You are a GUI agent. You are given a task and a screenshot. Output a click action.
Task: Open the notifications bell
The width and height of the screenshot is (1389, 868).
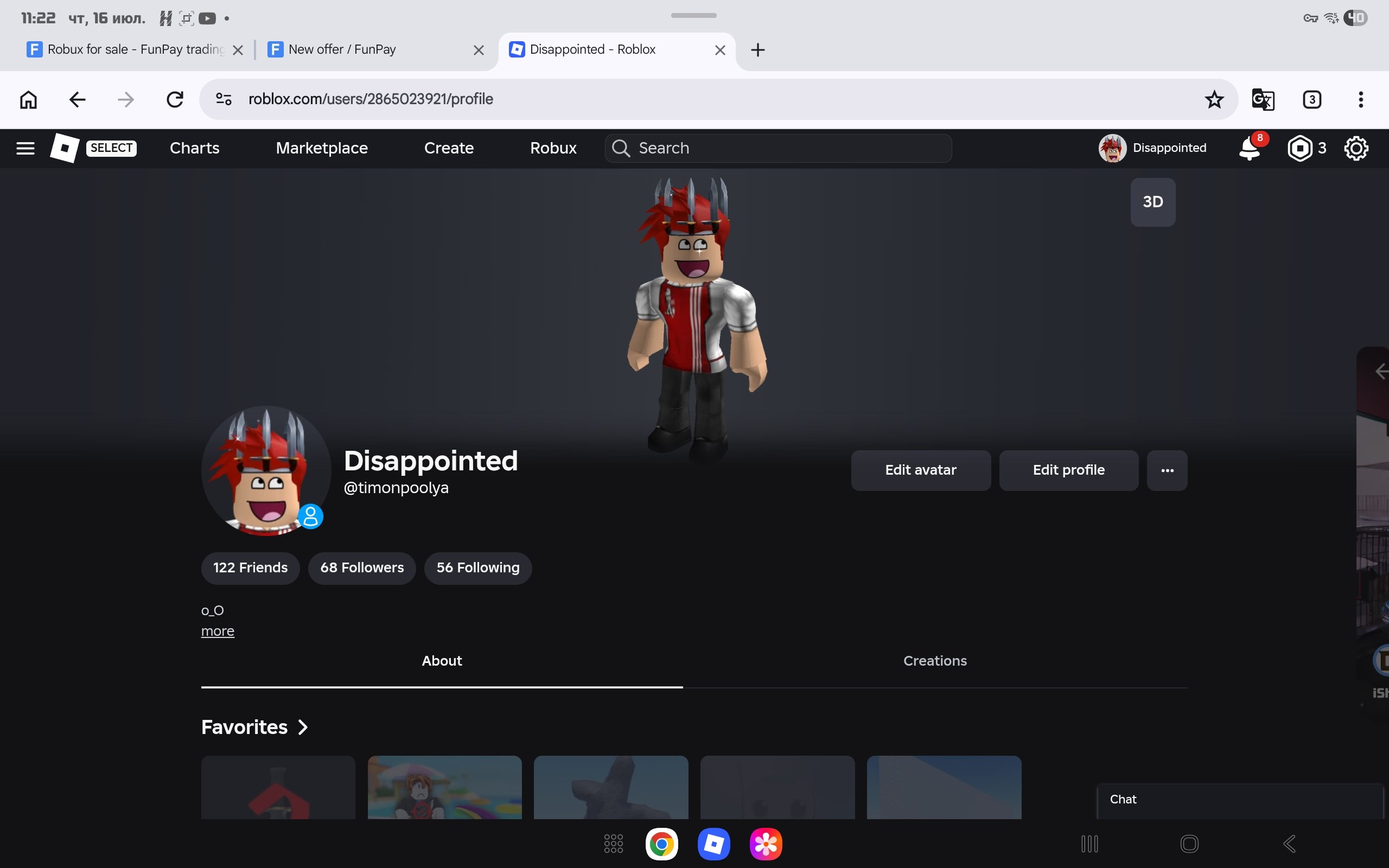click(1250, 148)
